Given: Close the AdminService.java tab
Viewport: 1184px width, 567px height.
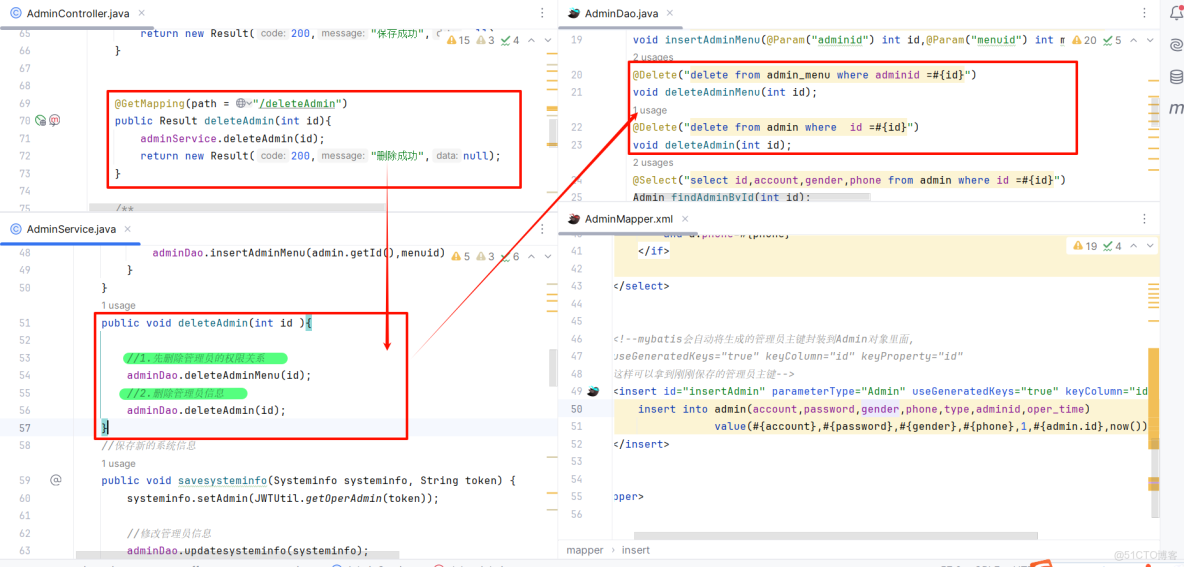Looking at the screenshot, I should pos(128,229).
